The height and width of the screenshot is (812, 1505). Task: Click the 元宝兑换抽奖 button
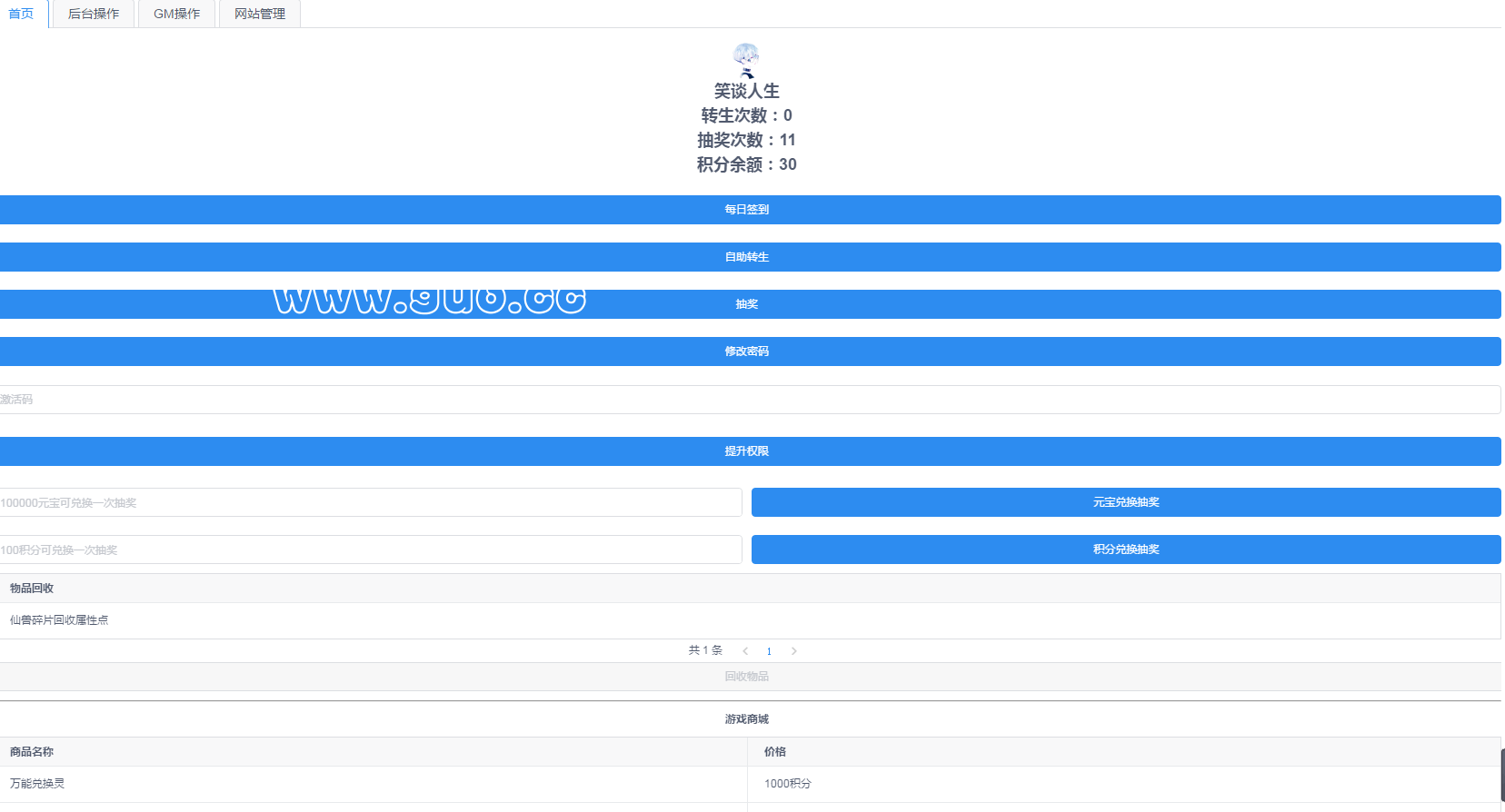(x=1125, y=502)
